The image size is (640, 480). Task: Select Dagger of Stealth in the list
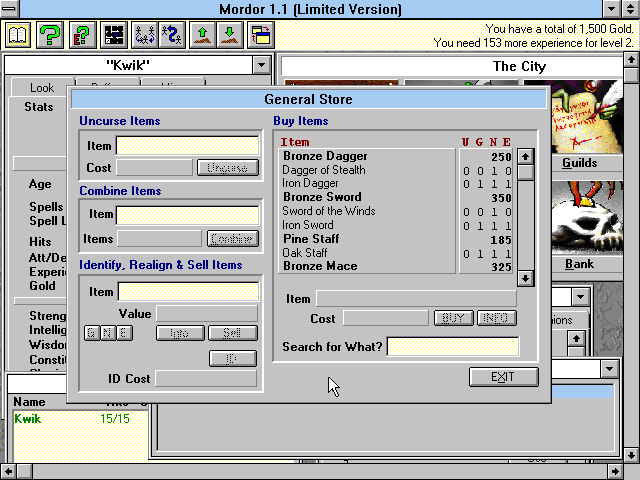point(367,170)
